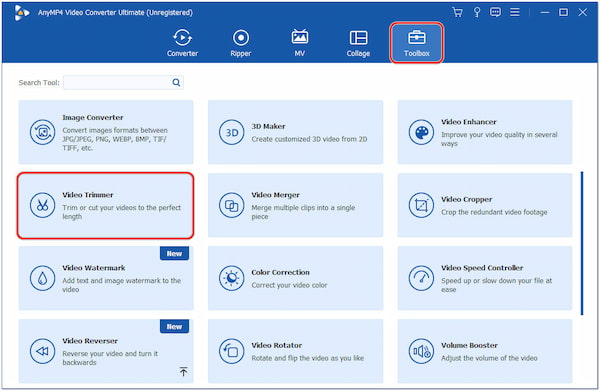Click the 3D Maker icon
Image resolution: width=600 pixels, height=391 pixels.
pos(232,132)
